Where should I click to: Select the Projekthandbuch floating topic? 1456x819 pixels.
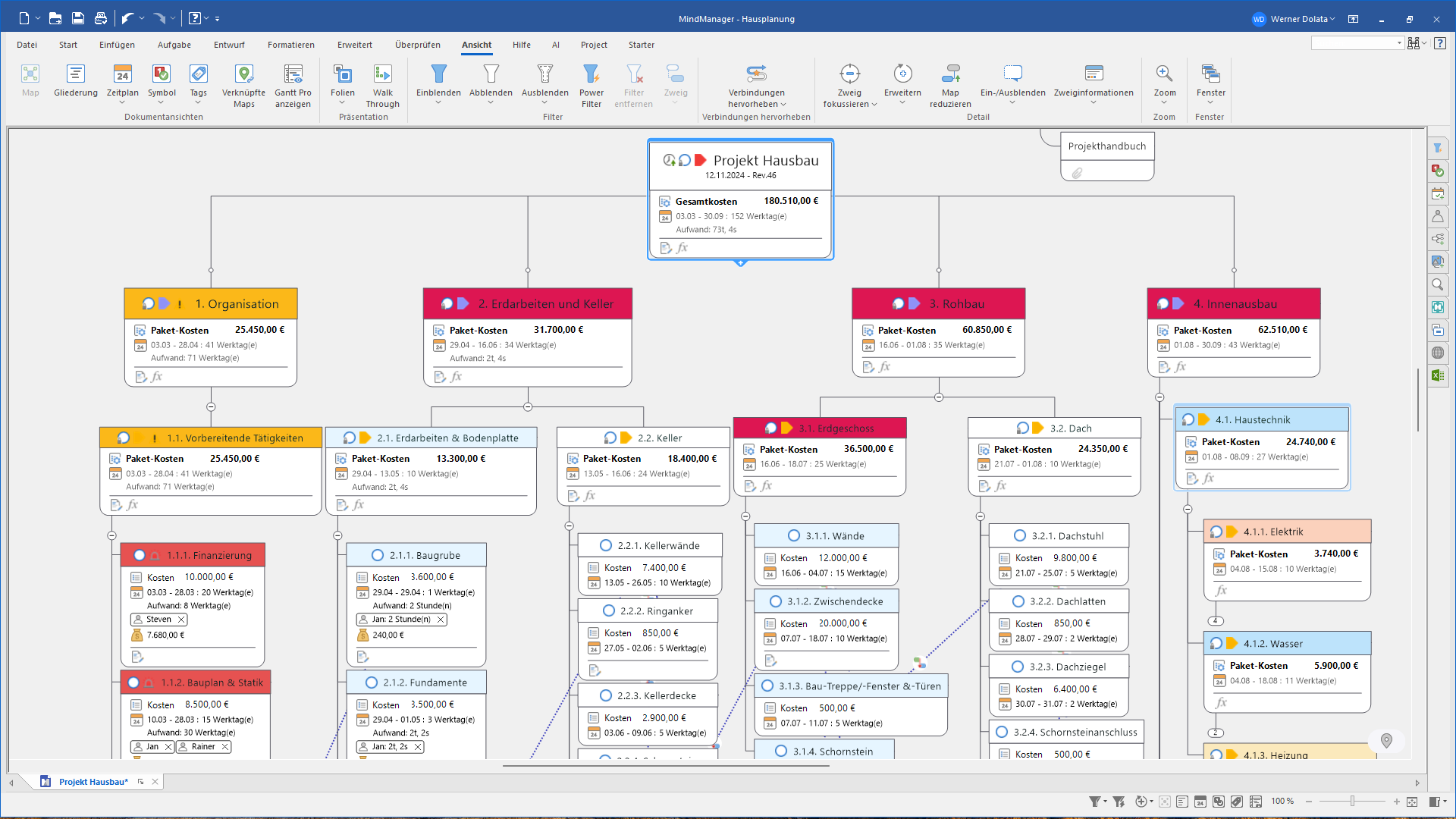click(x=1106, y=146)
